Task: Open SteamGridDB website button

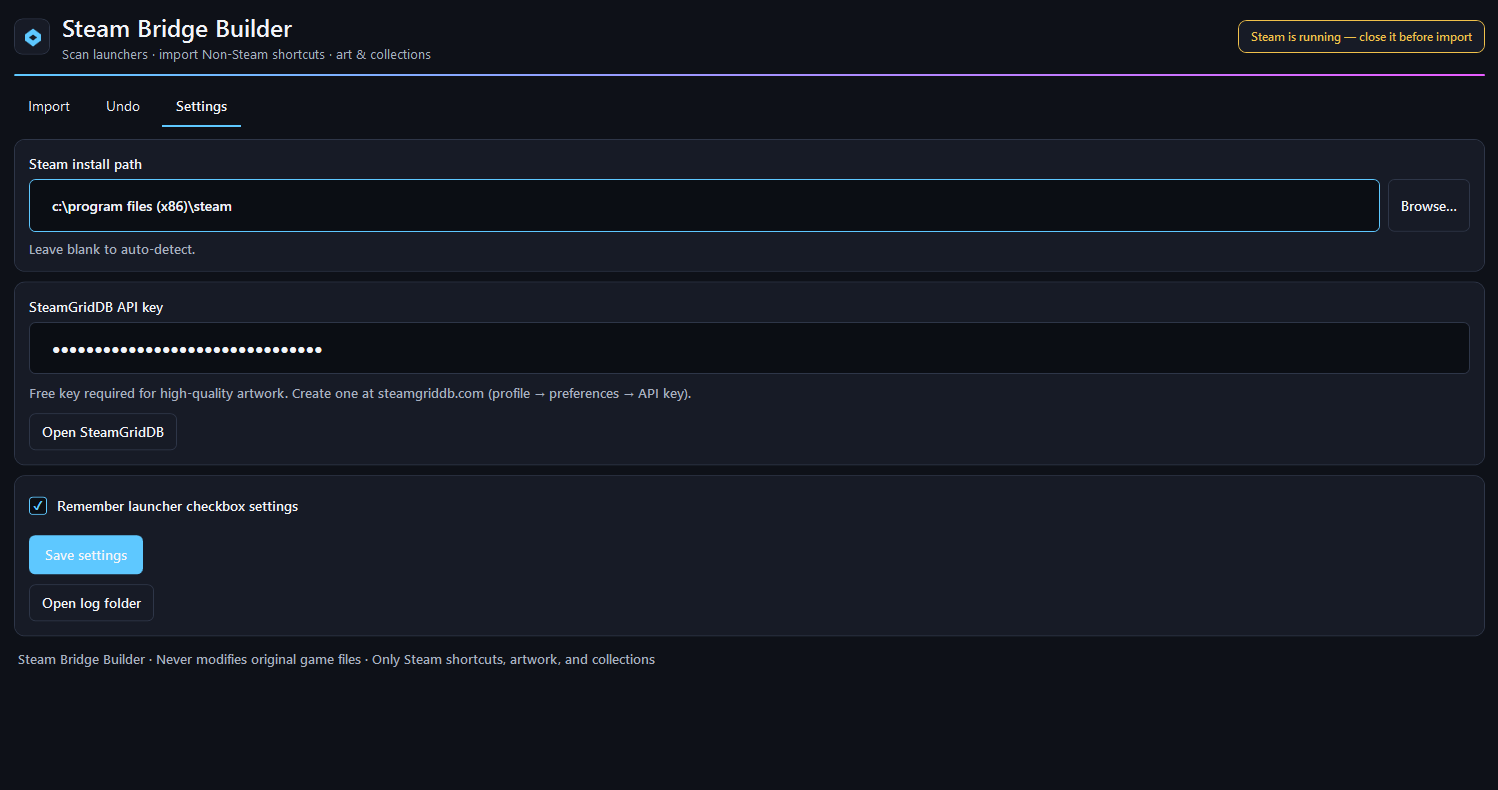Action: click(103, 432)
